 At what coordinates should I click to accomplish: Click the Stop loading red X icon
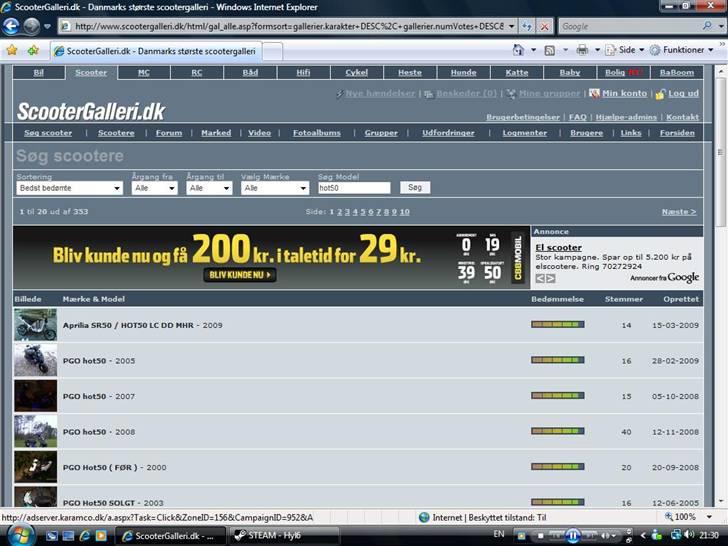pyautogui.click(x=545, y=26)
